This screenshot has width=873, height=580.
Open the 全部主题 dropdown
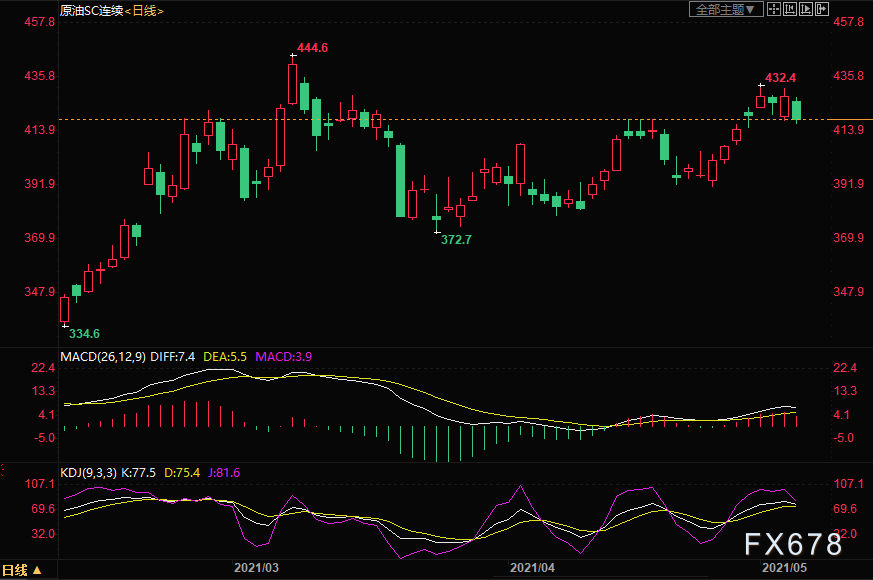pyautogui.click(x=725, y=9)
